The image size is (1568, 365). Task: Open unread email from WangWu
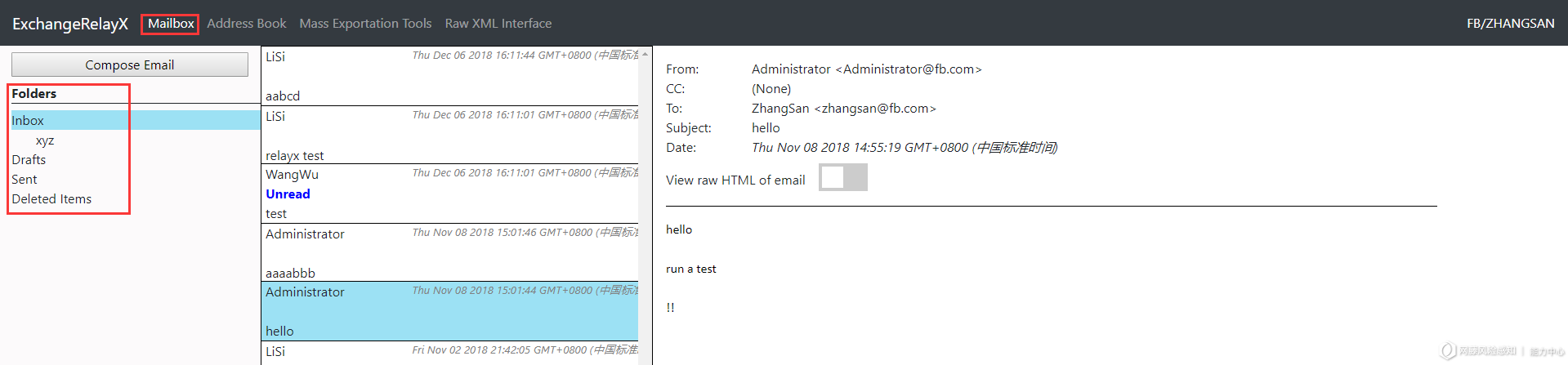tap(450, 194)
